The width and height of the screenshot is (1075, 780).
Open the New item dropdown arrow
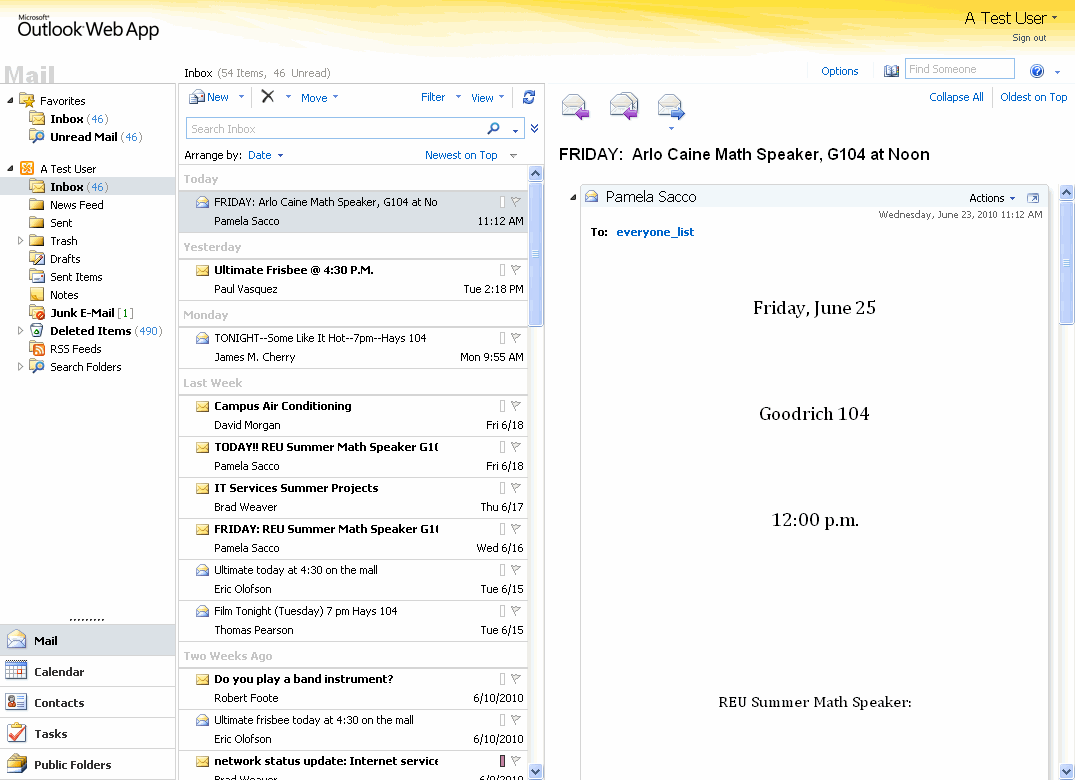[241, 97]
